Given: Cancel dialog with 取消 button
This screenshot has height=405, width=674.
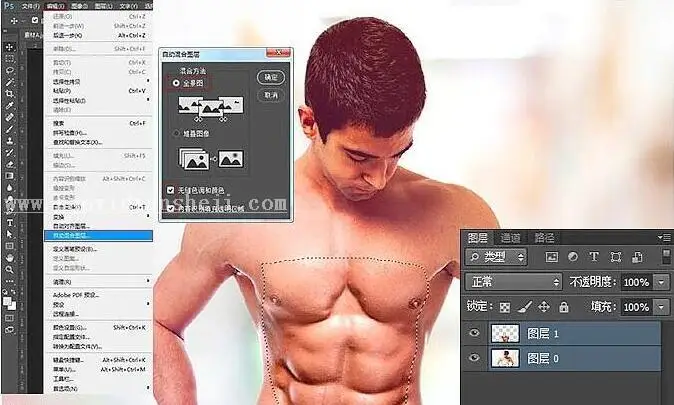Looking at the screenshot, I should pos(271,95).
